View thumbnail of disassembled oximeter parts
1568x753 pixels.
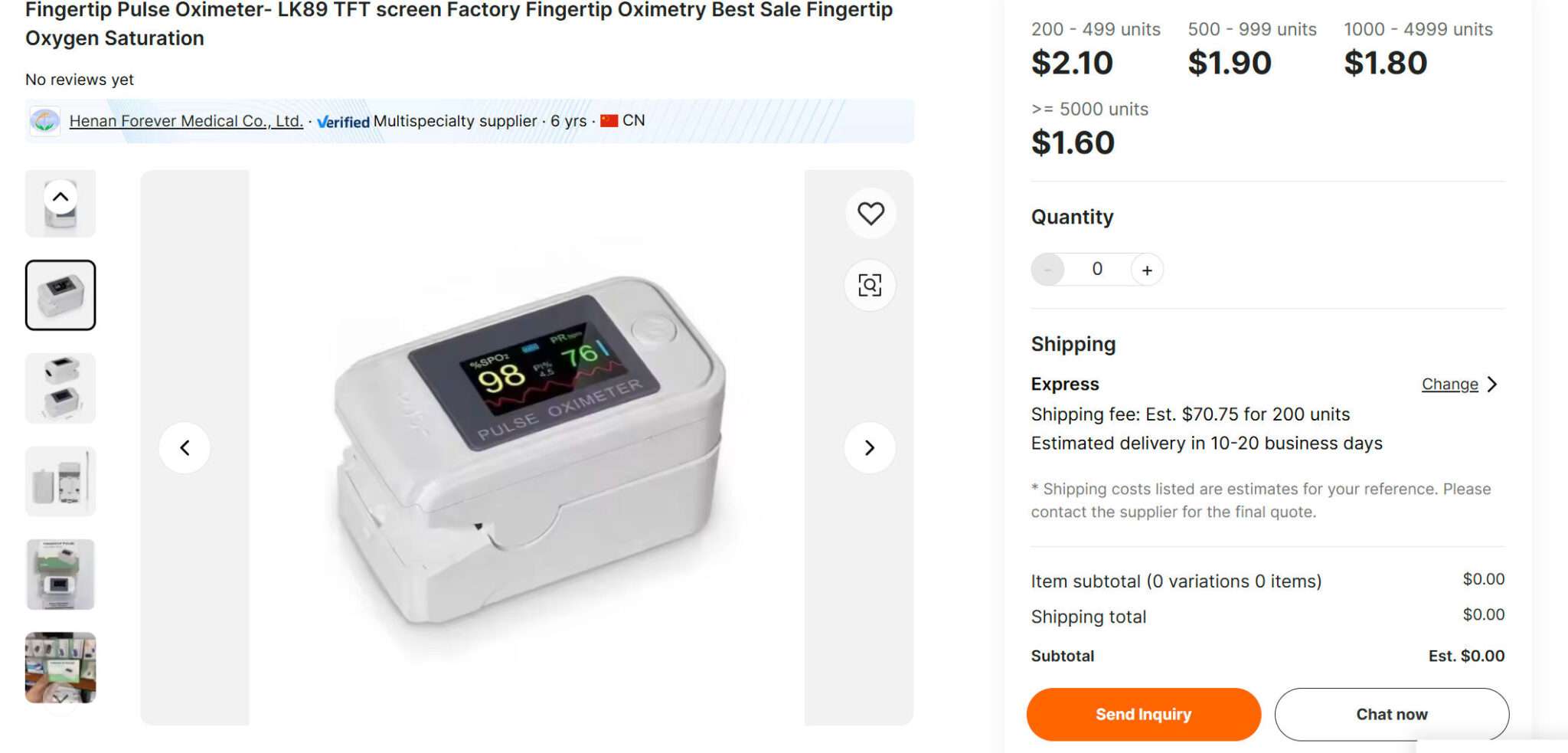(x=60, y=481)
